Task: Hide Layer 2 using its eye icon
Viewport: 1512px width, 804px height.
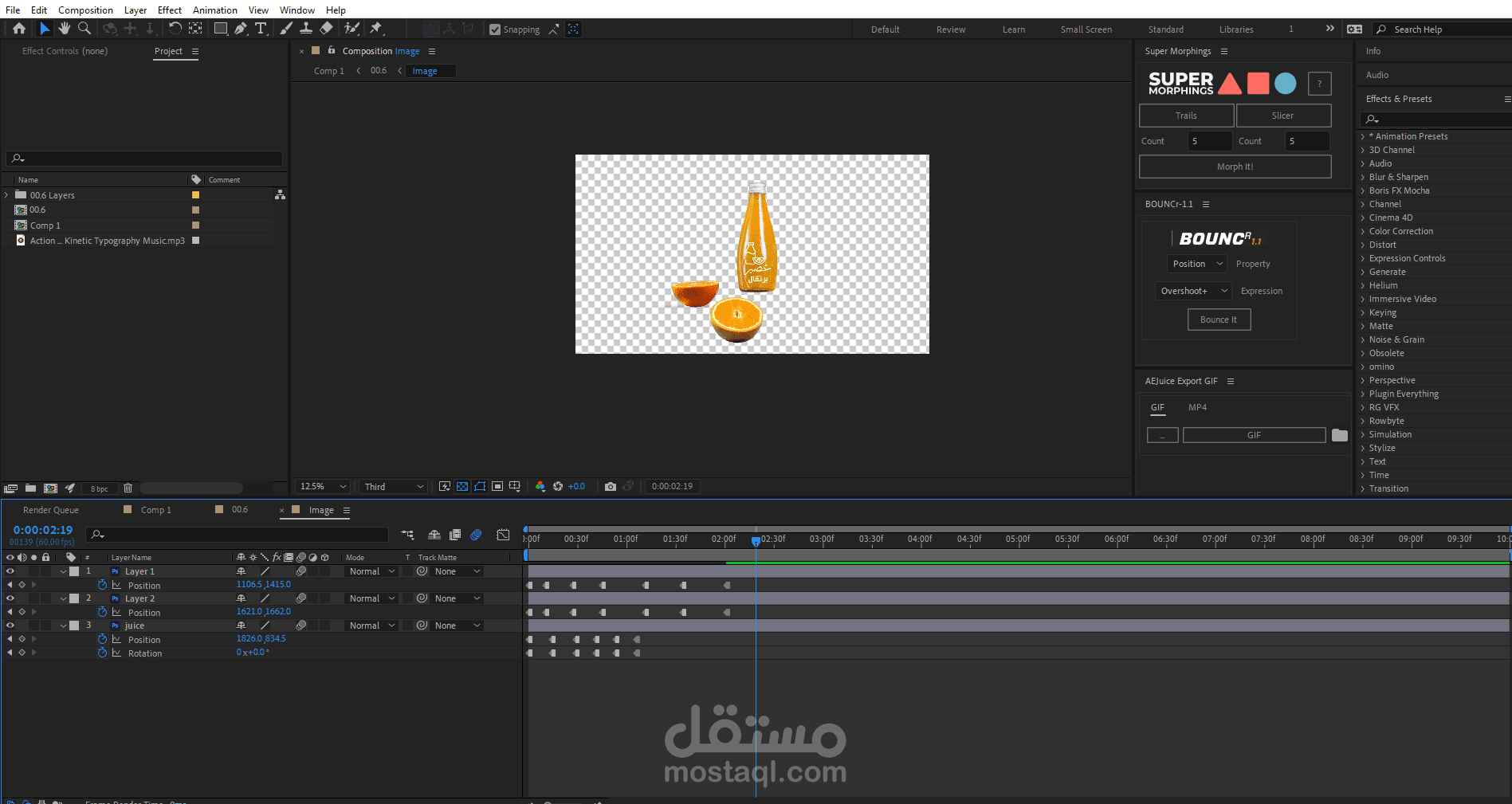Action: tap(10, 598)
